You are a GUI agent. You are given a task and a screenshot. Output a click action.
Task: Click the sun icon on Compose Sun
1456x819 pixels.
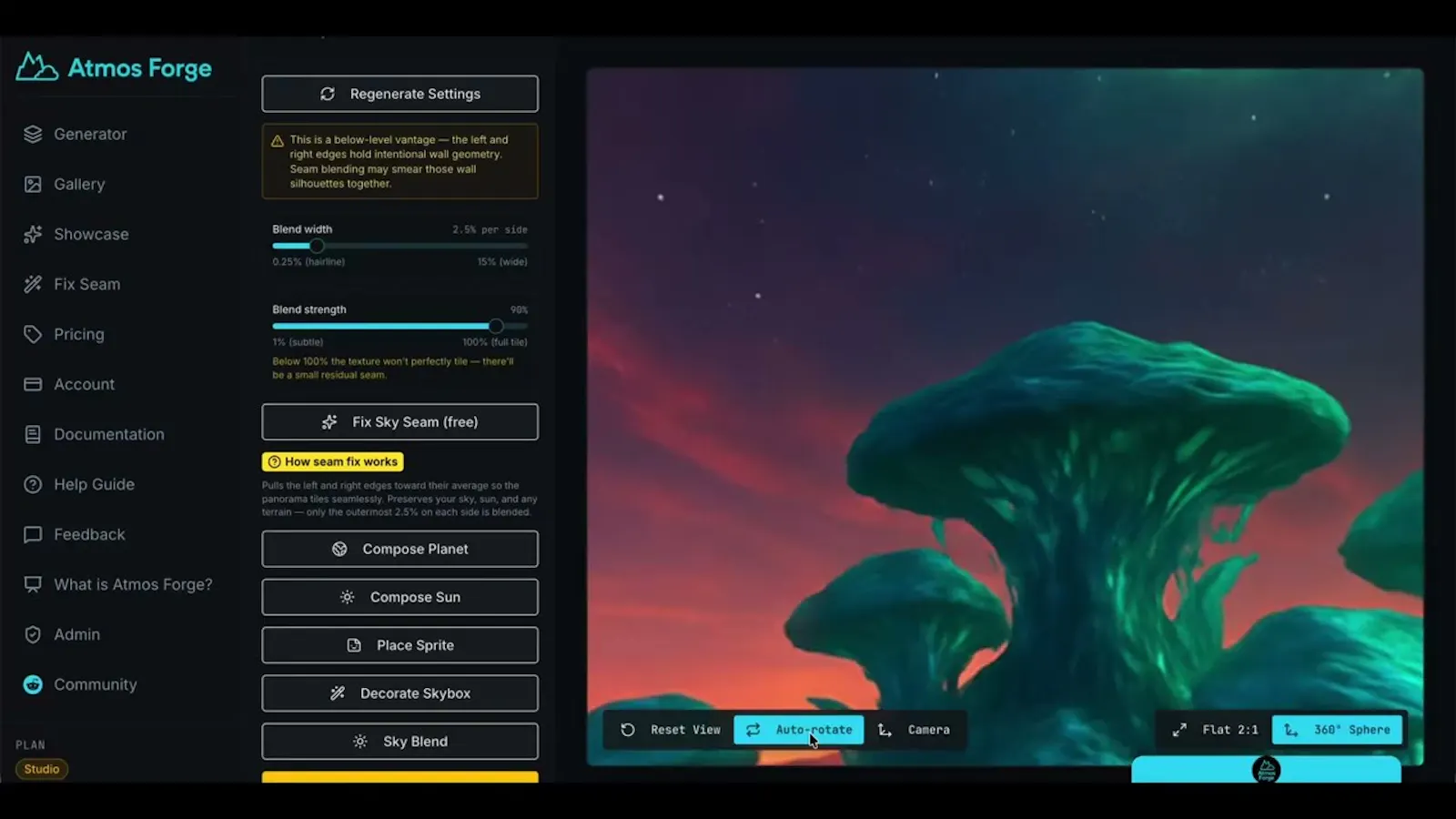coord(347,597)
